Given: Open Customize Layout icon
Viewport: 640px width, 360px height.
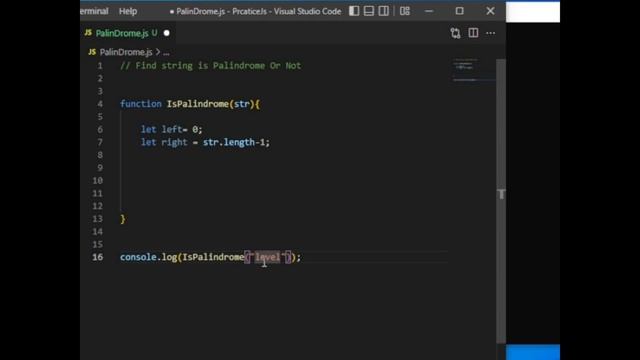Looking at the screenshot, I should click(404, 11).
